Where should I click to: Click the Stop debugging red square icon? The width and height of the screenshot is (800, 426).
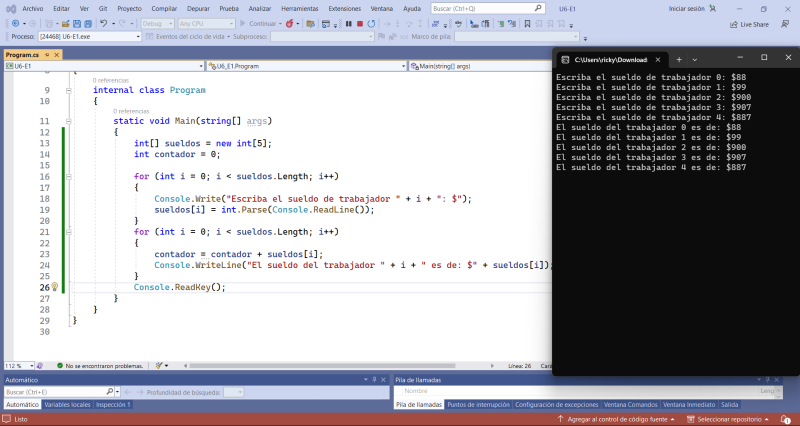pyautogui.click(x=360, y=23)
